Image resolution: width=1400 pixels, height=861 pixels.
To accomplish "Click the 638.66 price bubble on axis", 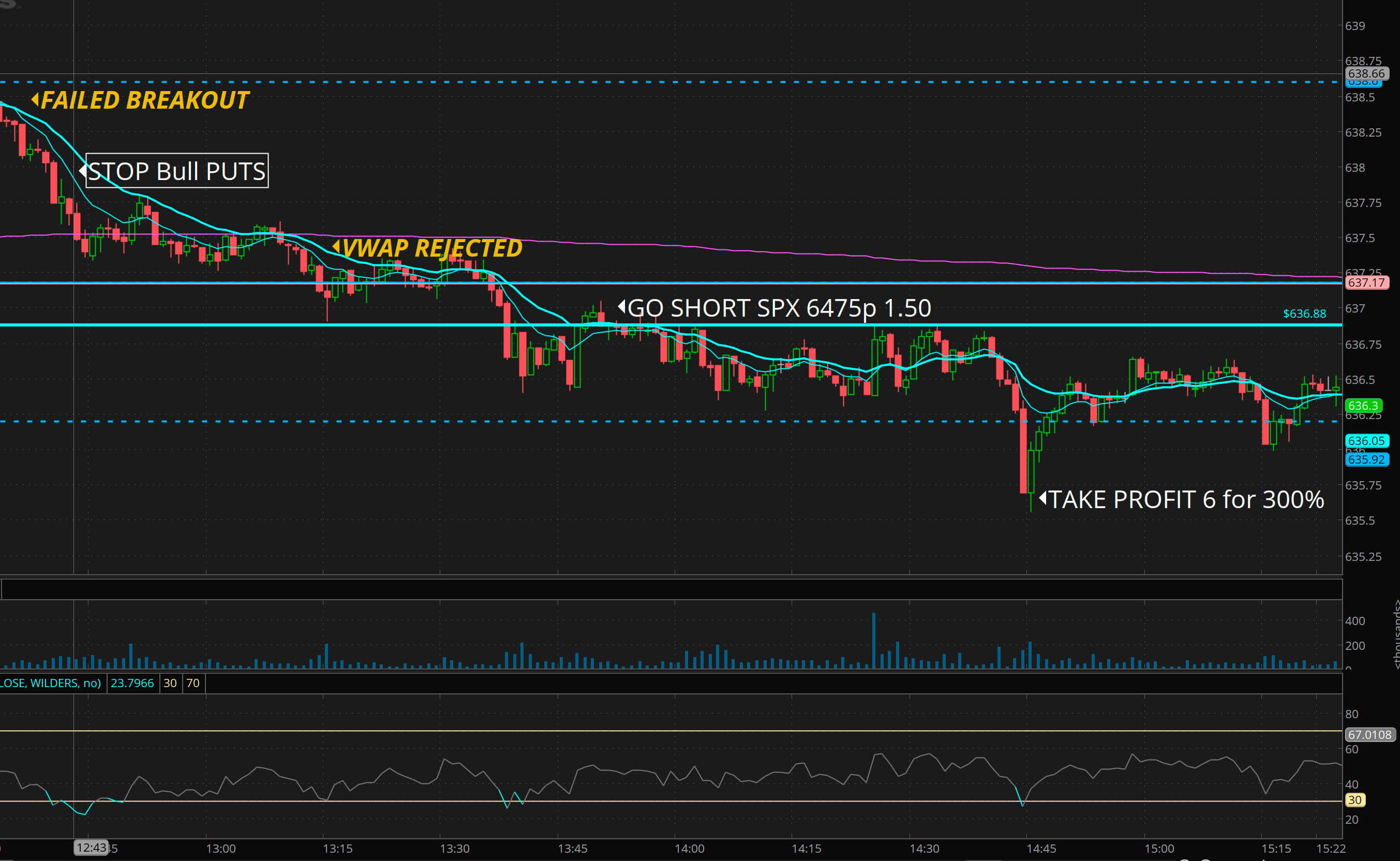I will point(1366,73).
